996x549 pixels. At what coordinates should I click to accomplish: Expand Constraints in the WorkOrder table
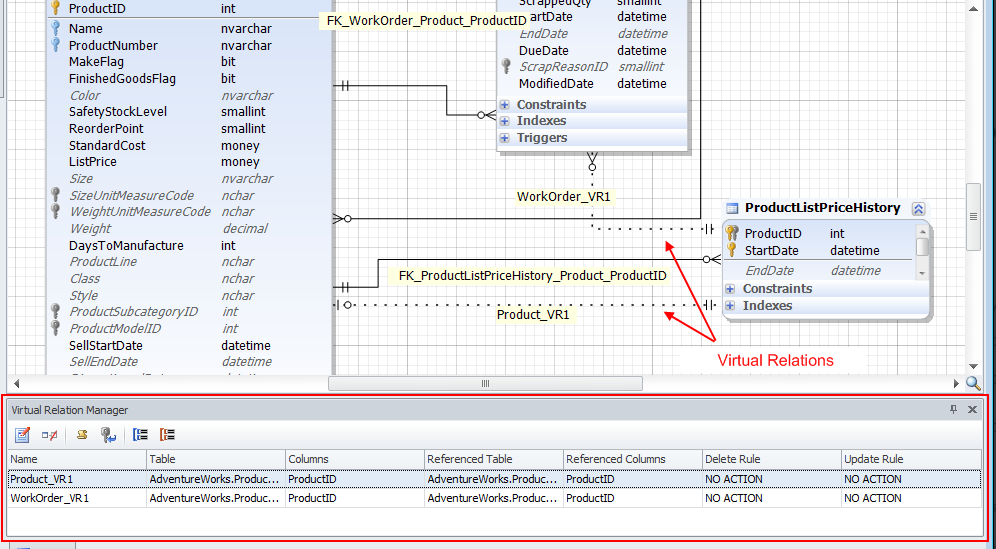[x=504, y=105]
